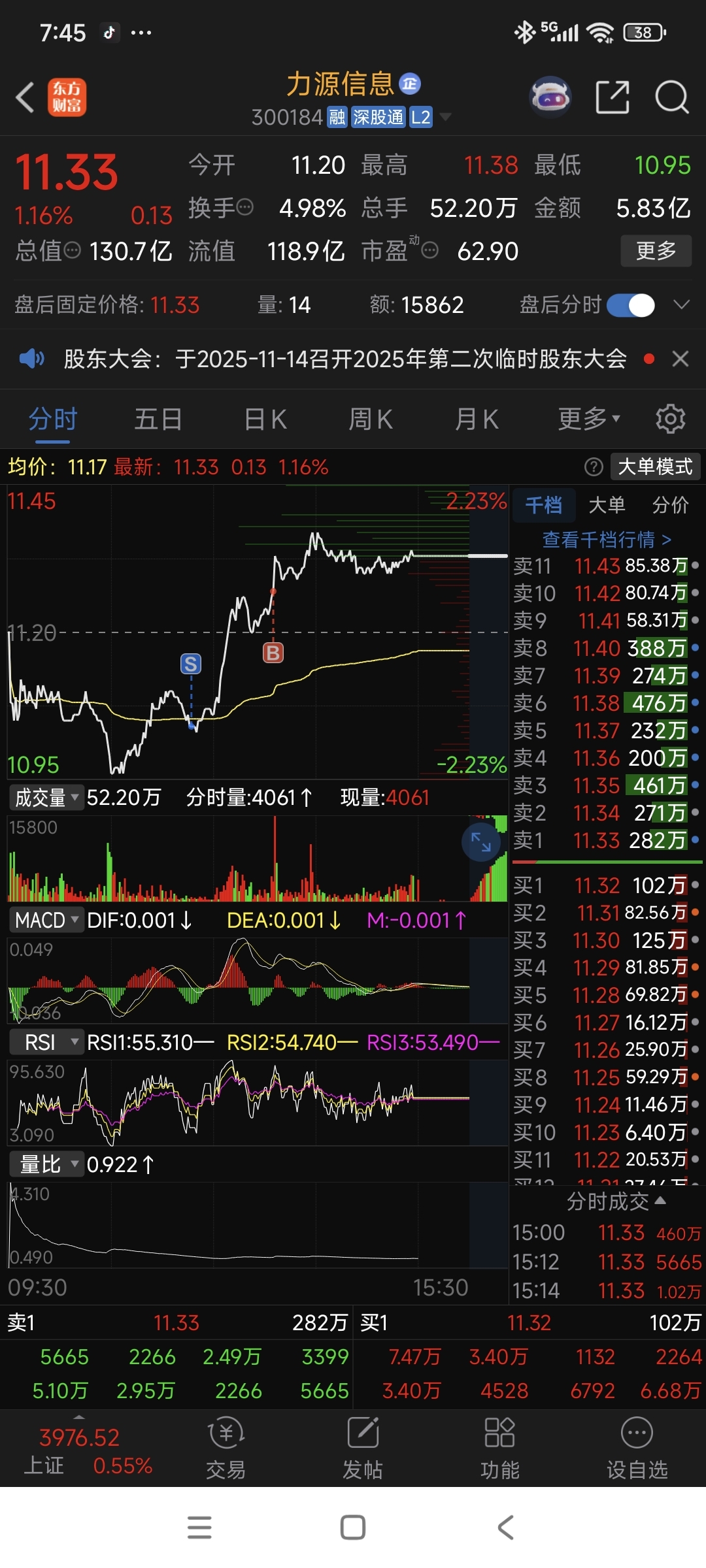The height and width of the screenshot is (1568, 706).
Task: Tap the speaker announcement icon
Action: 31,358
